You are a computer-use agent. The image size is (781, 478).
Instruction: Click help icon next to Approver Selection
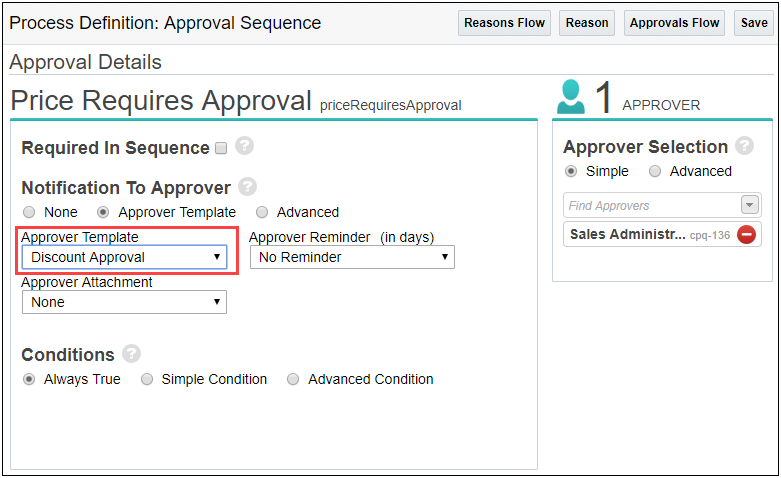[x=744, y=146]
